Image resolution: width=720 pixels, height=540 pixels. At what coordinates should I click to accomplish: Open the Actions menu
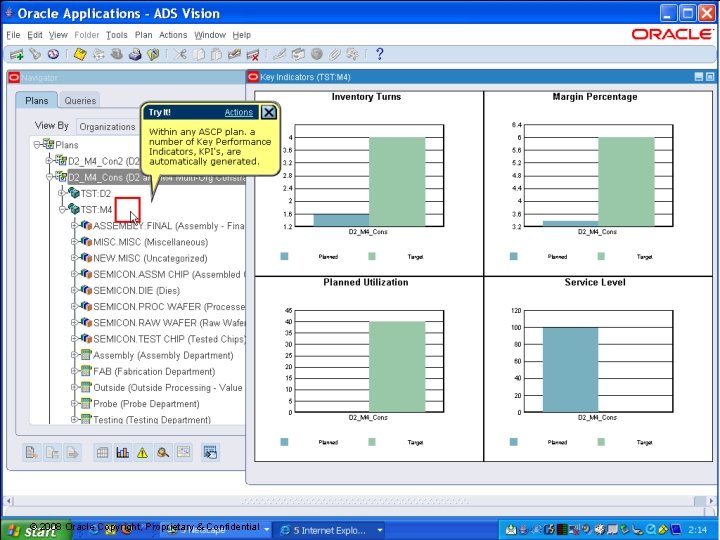[x=173, y=35]
